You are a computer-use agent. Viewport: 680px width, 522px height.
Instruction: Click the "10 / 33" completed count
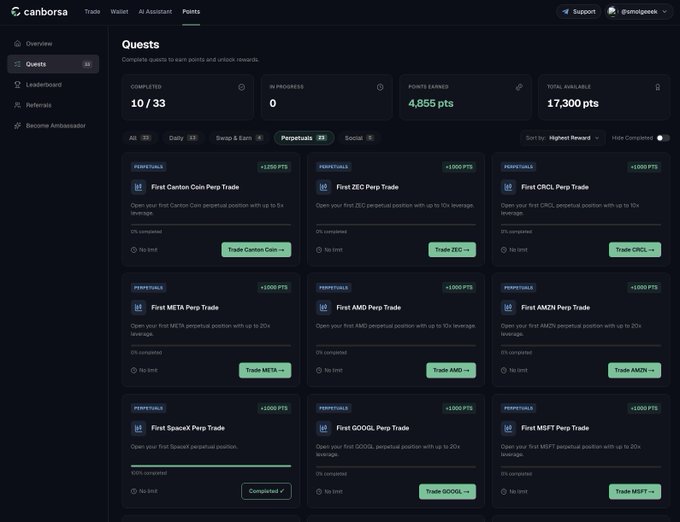148,103
